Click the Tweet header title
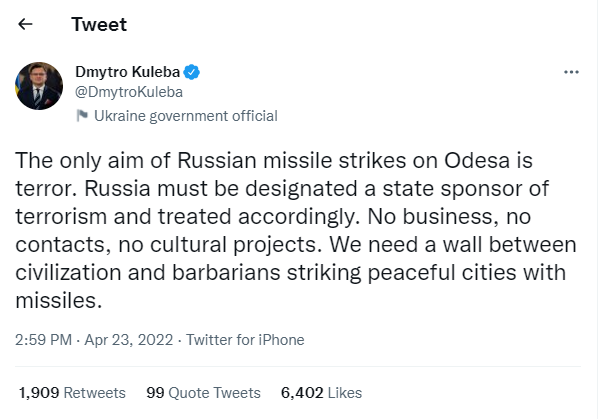 99,25
